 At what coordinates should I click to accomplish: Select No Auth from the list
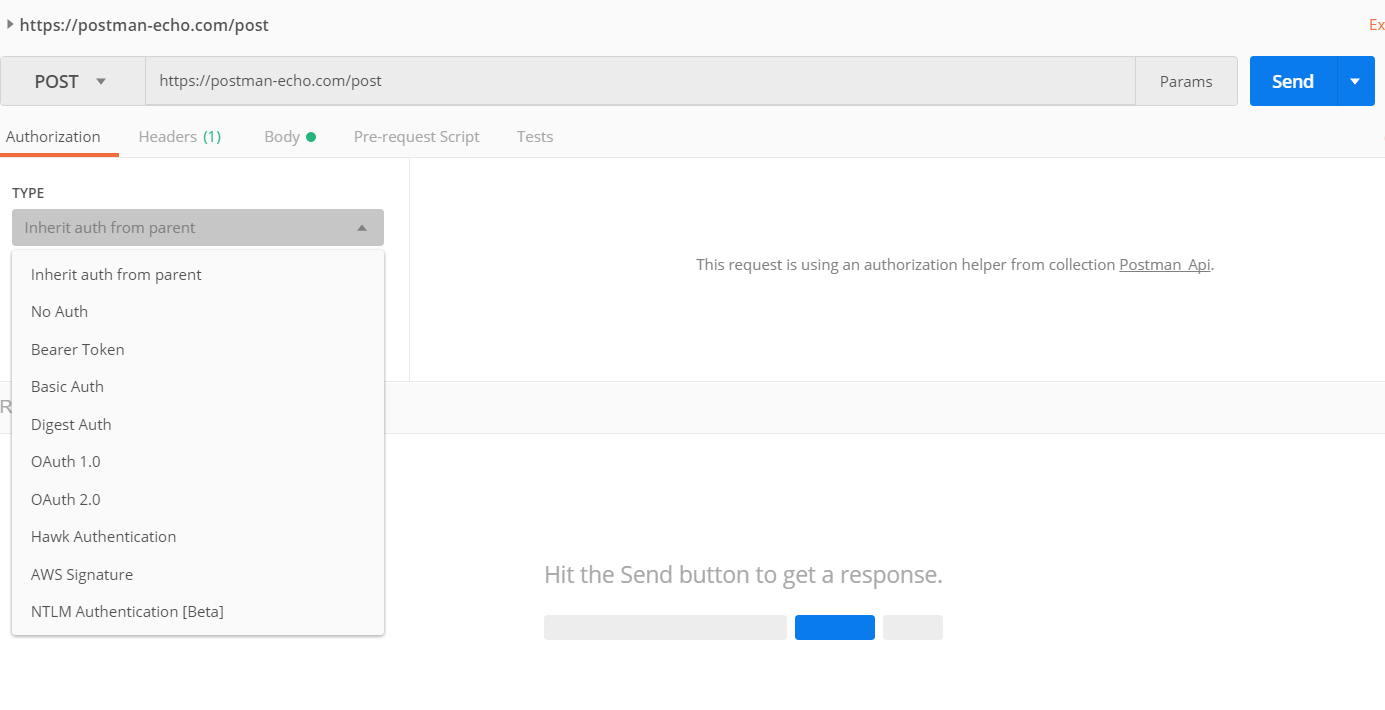(x=59, y=311)
